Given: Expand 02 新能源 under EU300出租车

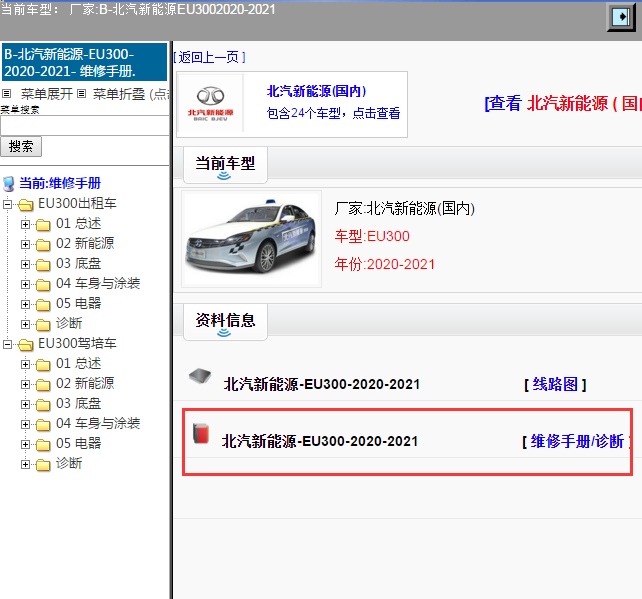Looking at the screenshot, I should [25, 244].
